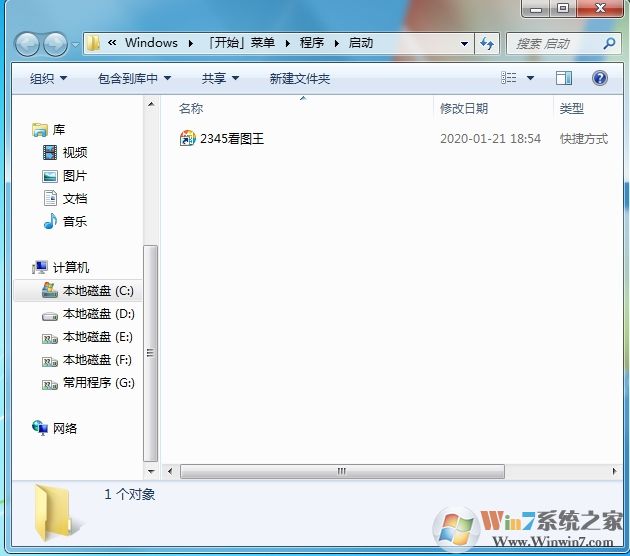Click the 计算机 computer icon

(x=40, y=267)
